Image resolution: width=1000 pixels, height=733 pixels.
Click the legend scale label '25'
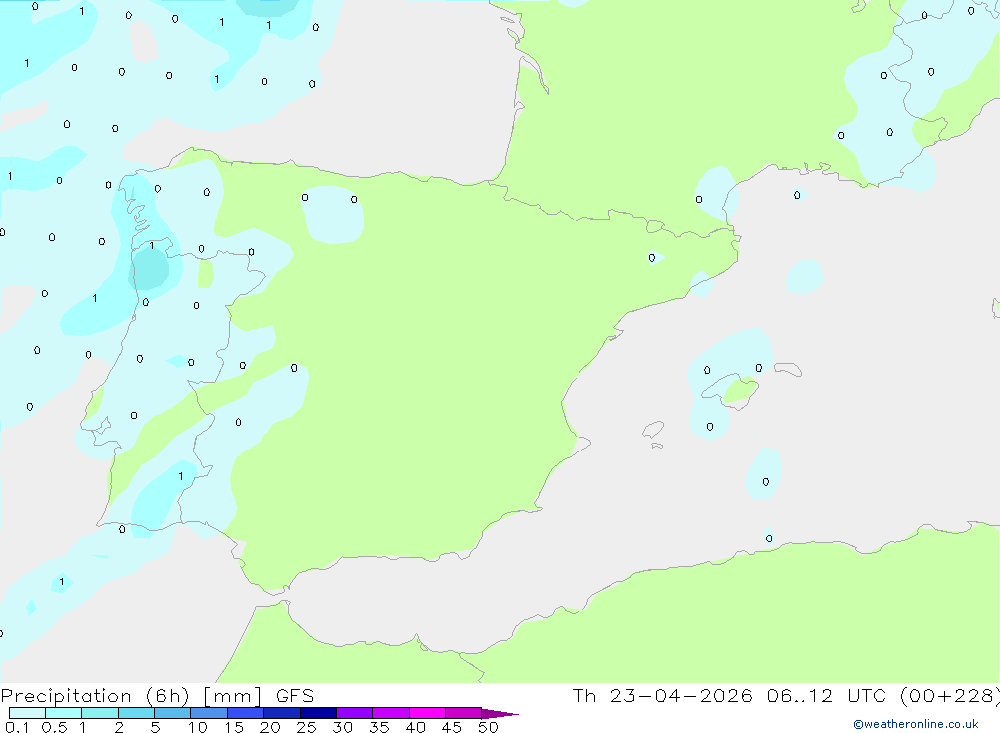point(307,727)
